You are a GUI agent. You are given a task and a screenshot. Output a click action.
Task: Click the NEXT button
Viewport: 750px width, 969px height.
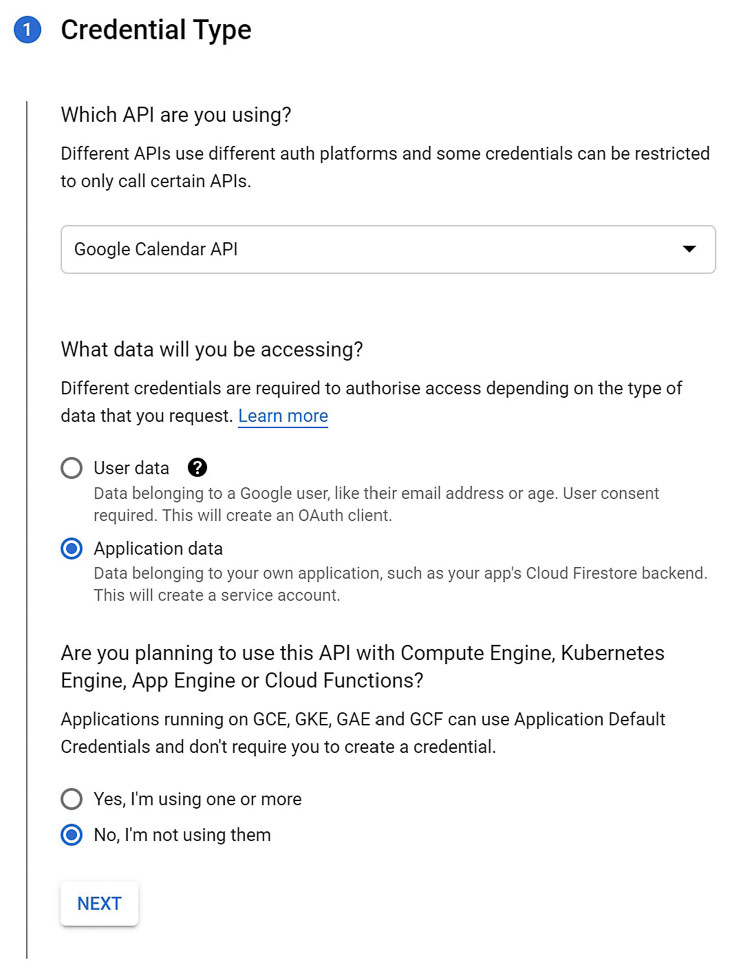click(x=98, y=903)
